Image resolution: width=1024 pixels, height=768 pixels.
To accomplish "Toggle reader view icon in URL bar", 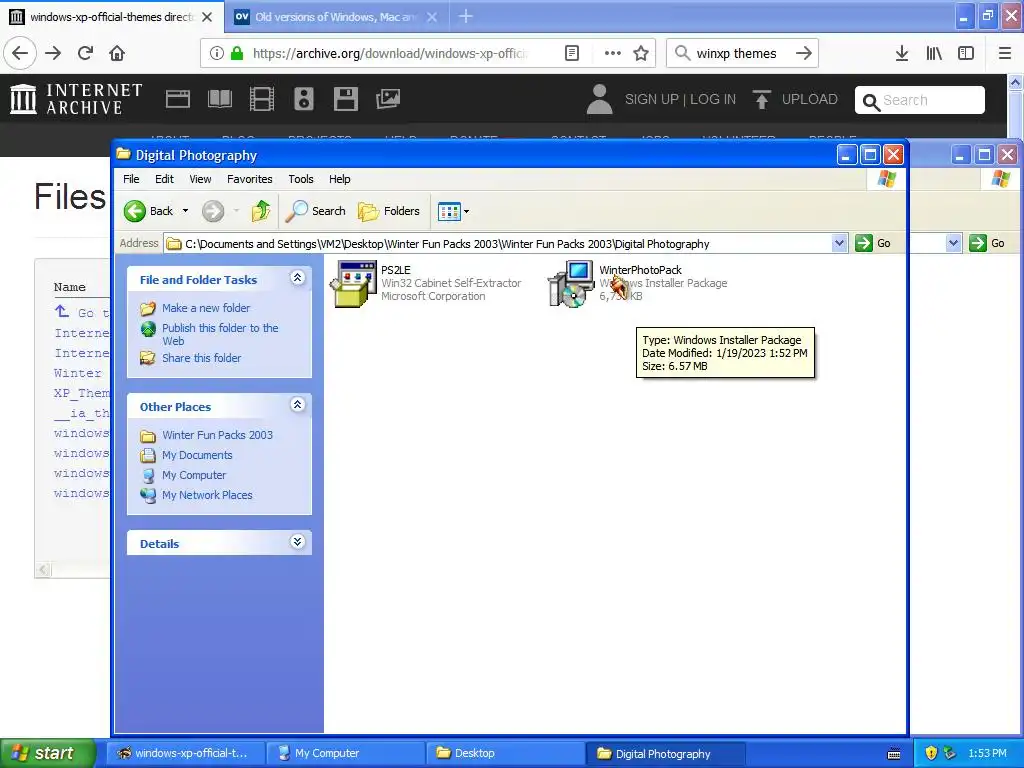I will click(x=571, y=54).
